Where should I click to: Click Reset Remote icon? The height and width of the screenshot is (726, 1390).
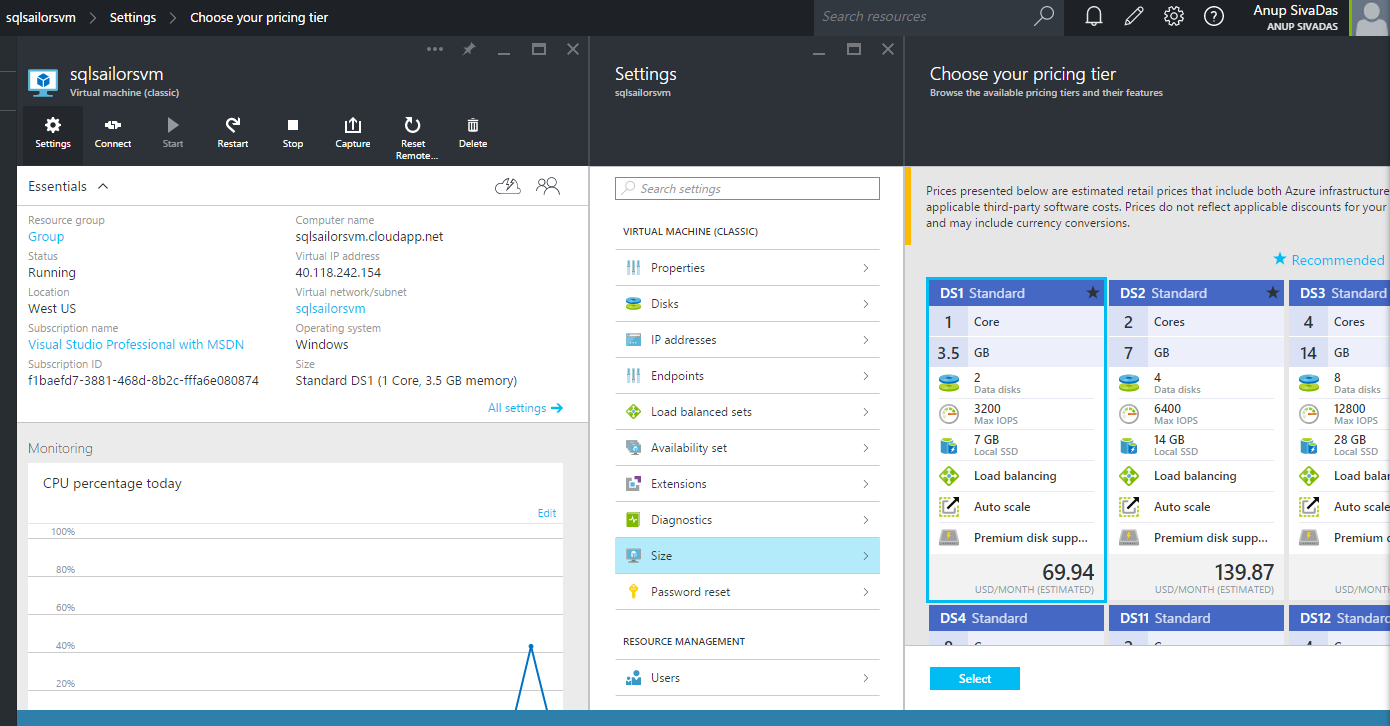click(x=412, y=134)
